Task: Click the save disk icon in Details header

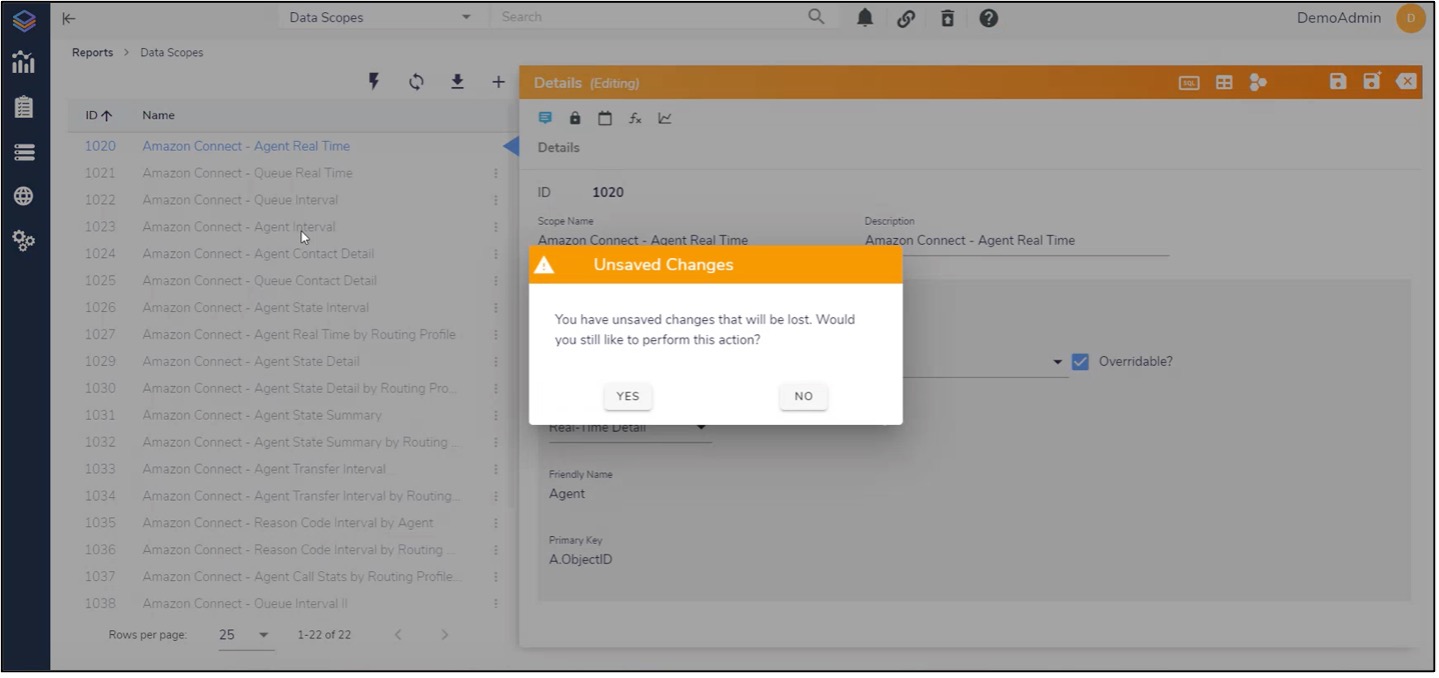Action: 1338,82
